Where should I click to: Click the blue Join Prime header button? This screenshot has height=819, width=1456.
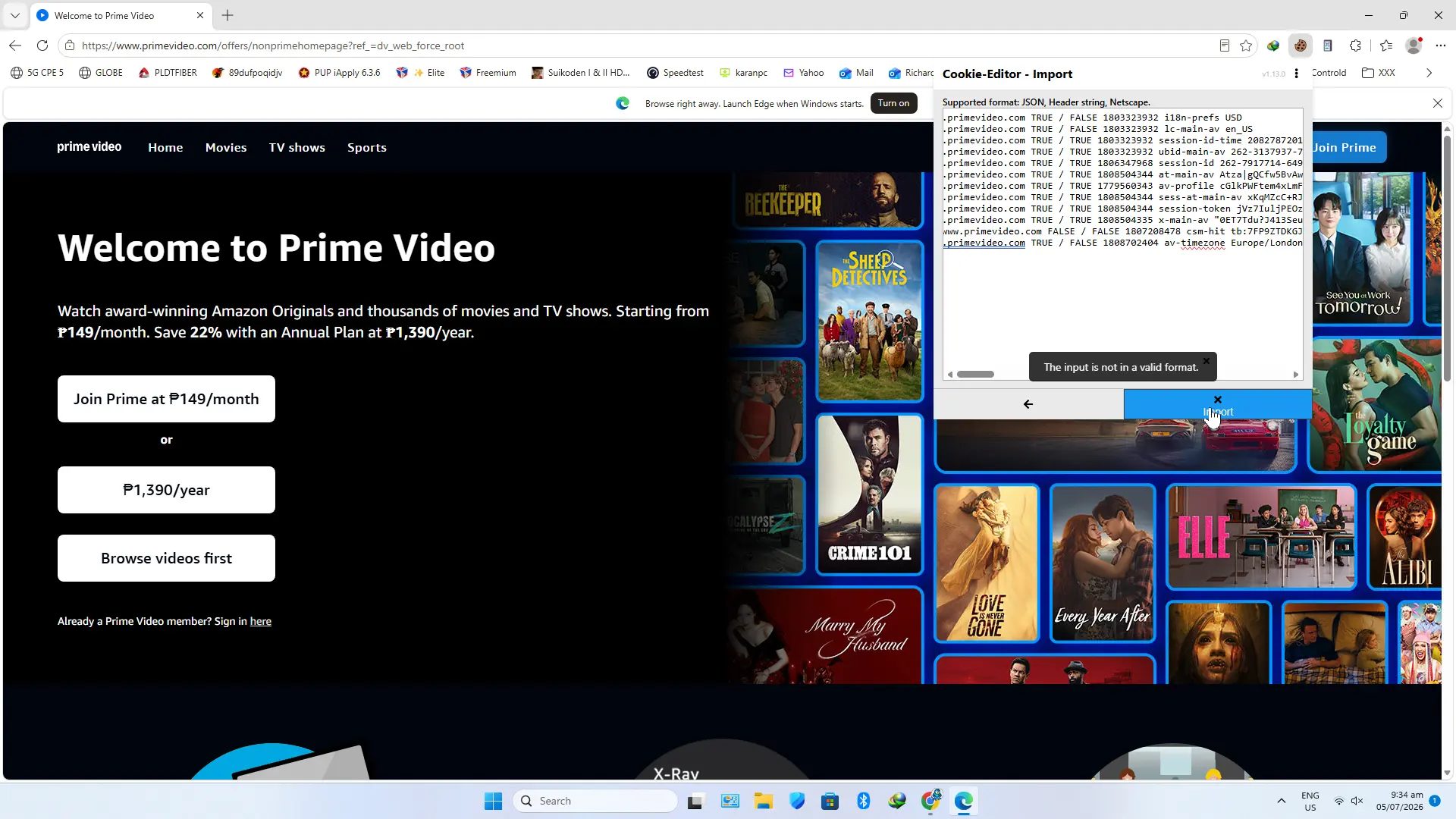point(1349,147)
